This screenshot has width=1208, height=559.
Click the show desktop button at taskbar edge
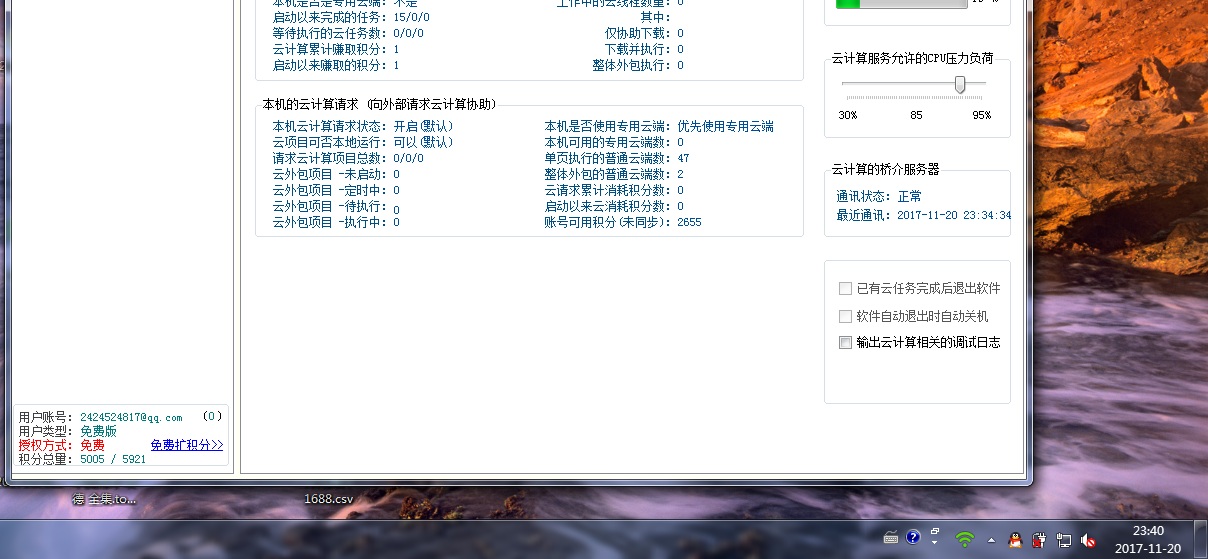[x=1201, y=539]
